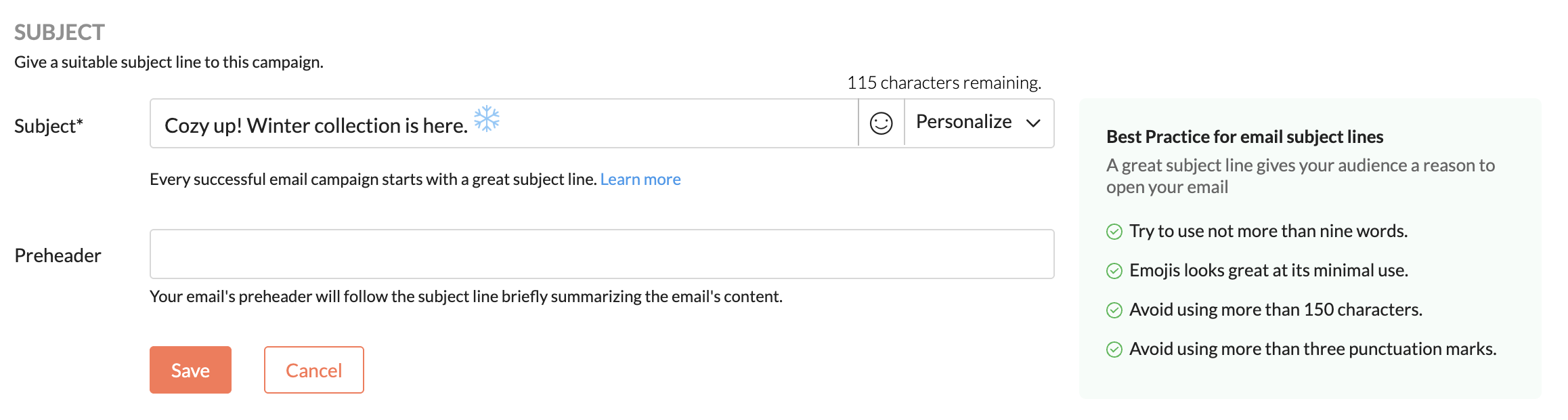Click check icon beside 150 characters tip
The image size is (1568, 420).
click(x=1114, y=310)
